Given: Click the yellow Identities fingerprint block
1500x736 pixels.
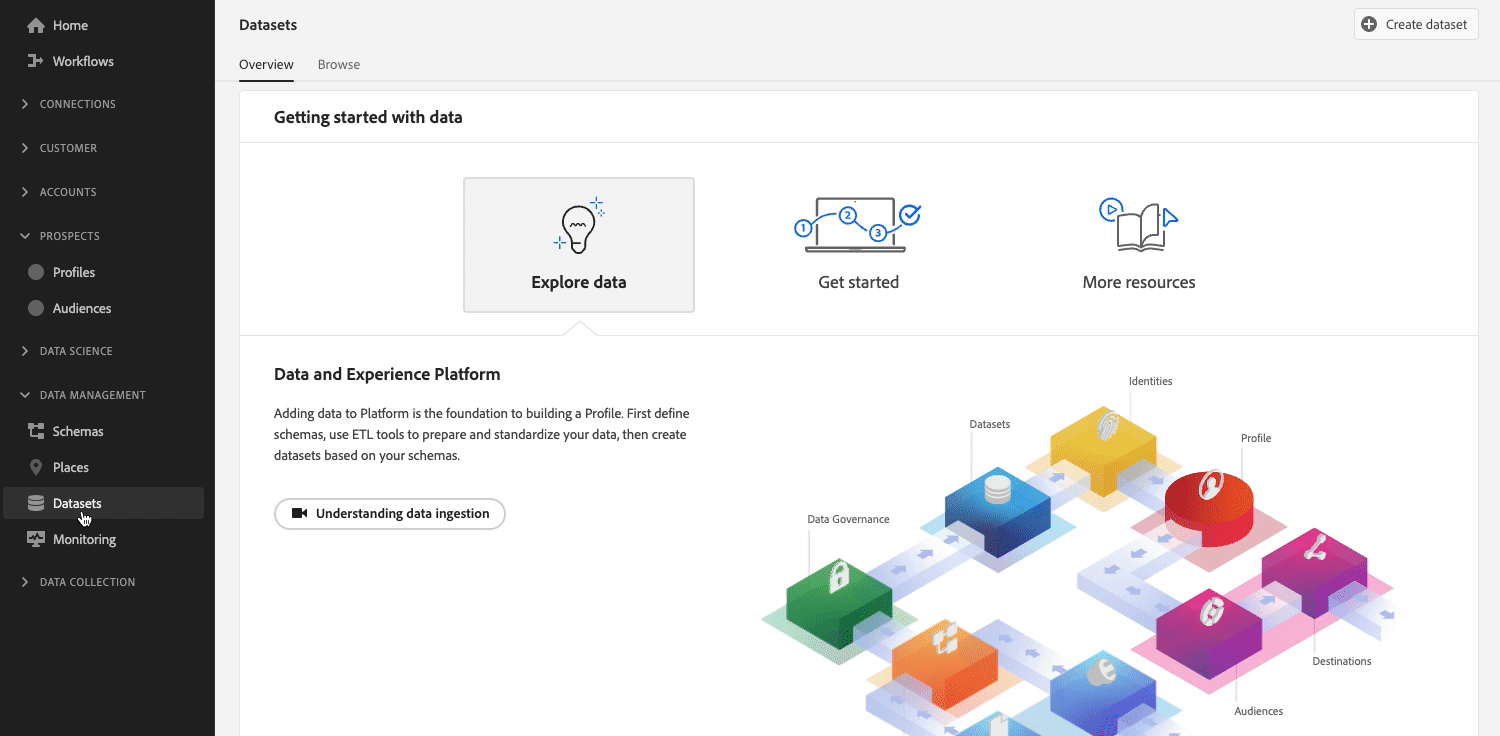Looking at the screenshot, I should 1104,450.
